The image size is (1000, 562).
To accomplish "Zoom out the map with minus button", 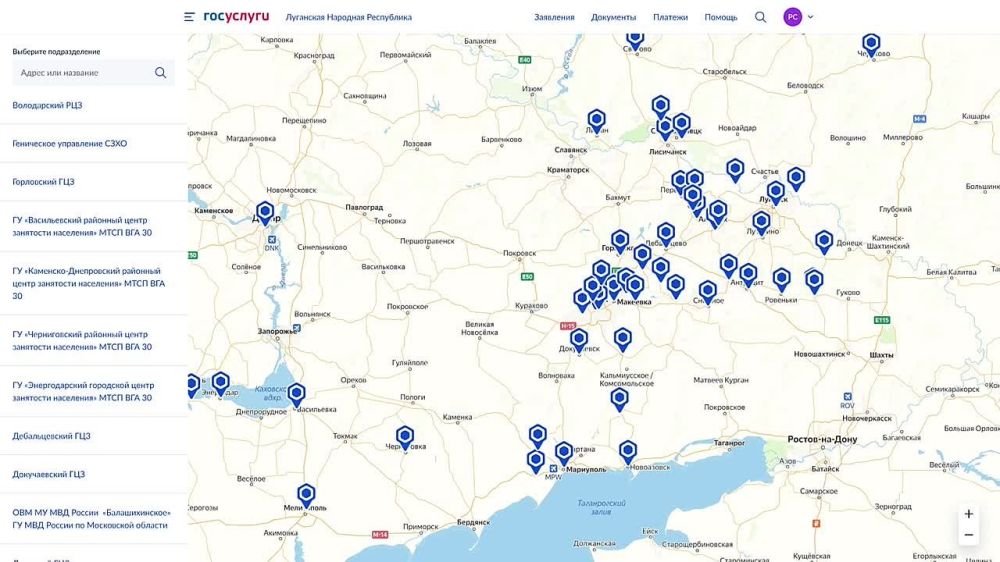I will 968,536.
